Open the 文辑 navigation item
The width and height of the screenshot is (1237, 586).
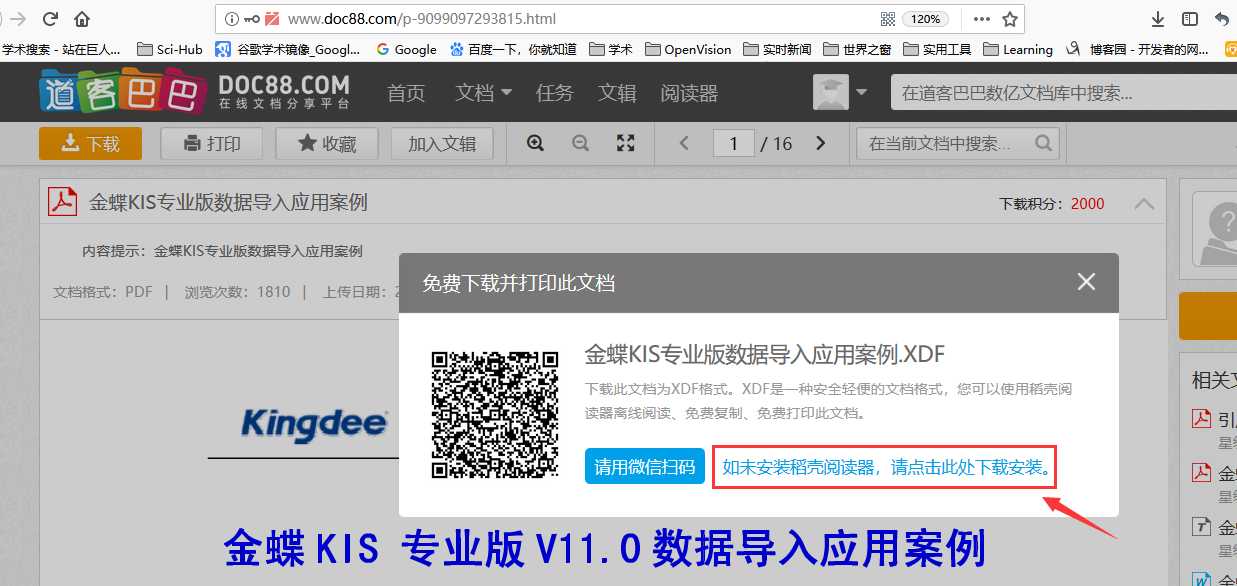pyautogui.click(x=617, y=93)
